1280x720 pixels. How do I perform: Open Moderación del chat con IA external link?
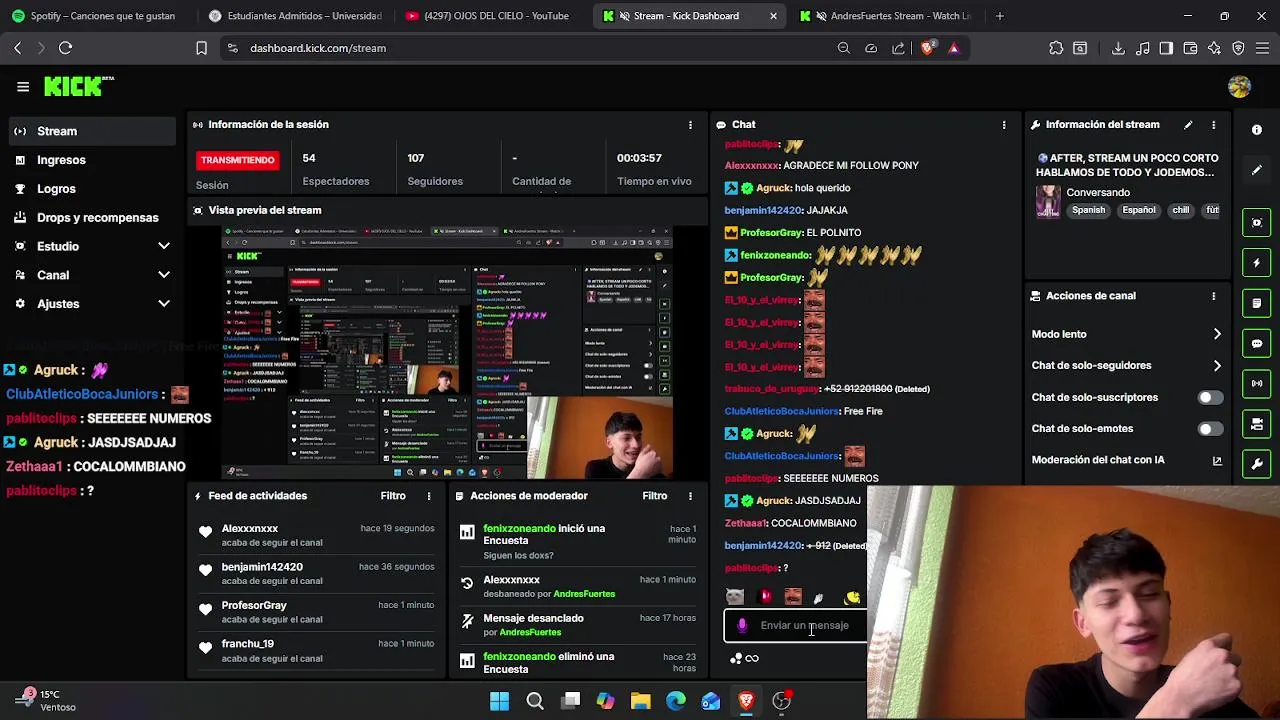click(1217, 461)
